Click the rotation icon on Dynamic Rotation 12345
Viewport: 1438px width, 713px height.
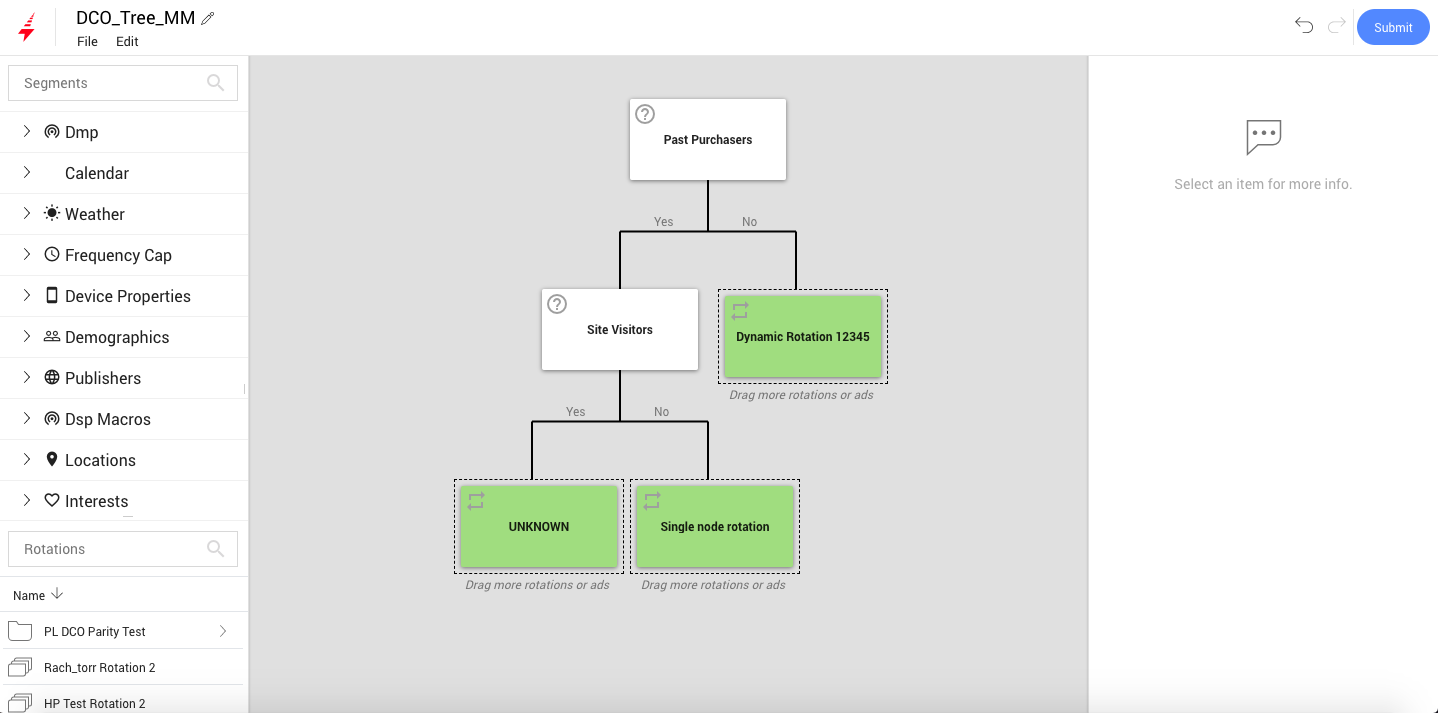coord(740,310)
